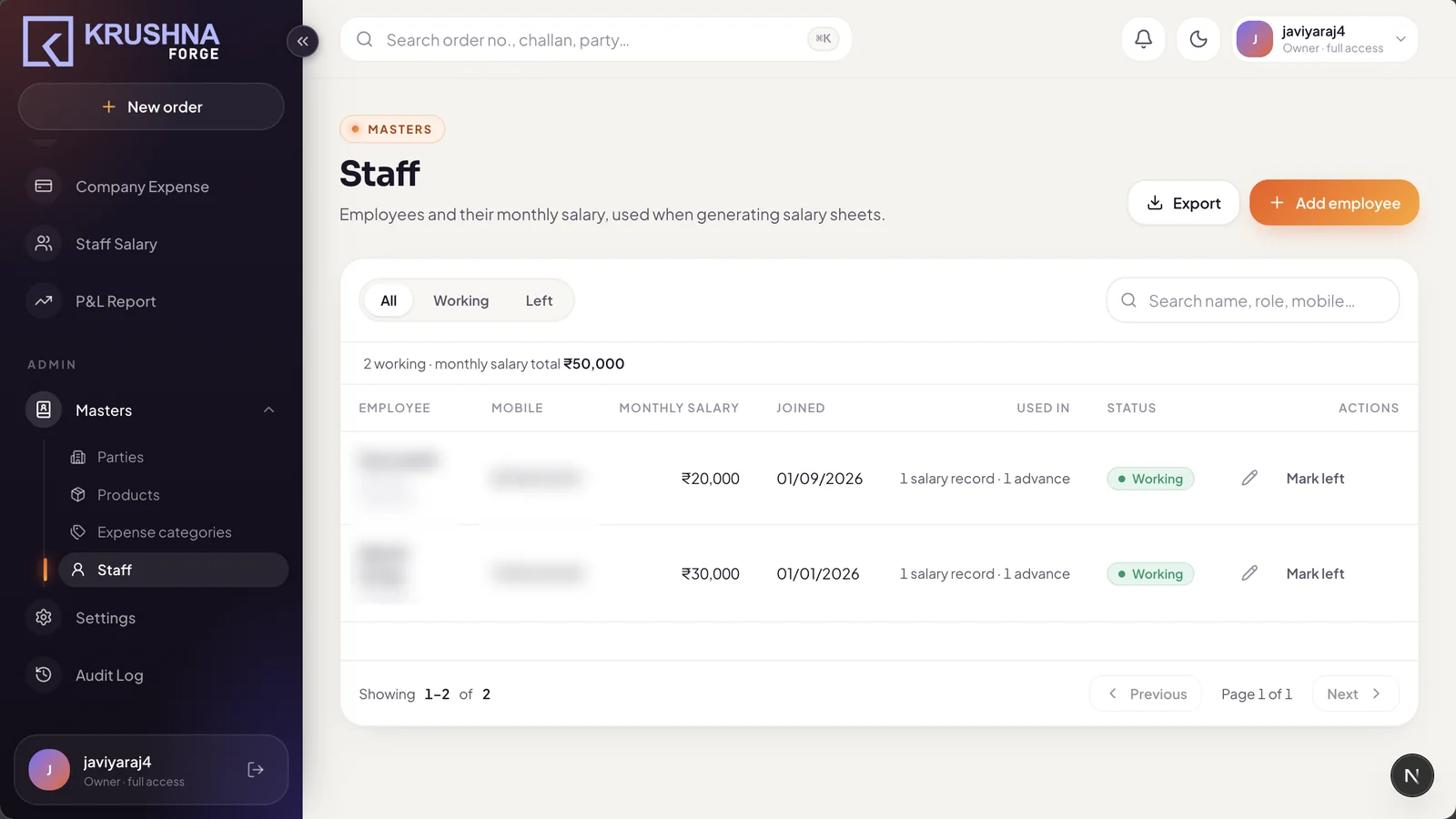Click Add employee button
The image size is (1456, 819).
pos(1334,203)
